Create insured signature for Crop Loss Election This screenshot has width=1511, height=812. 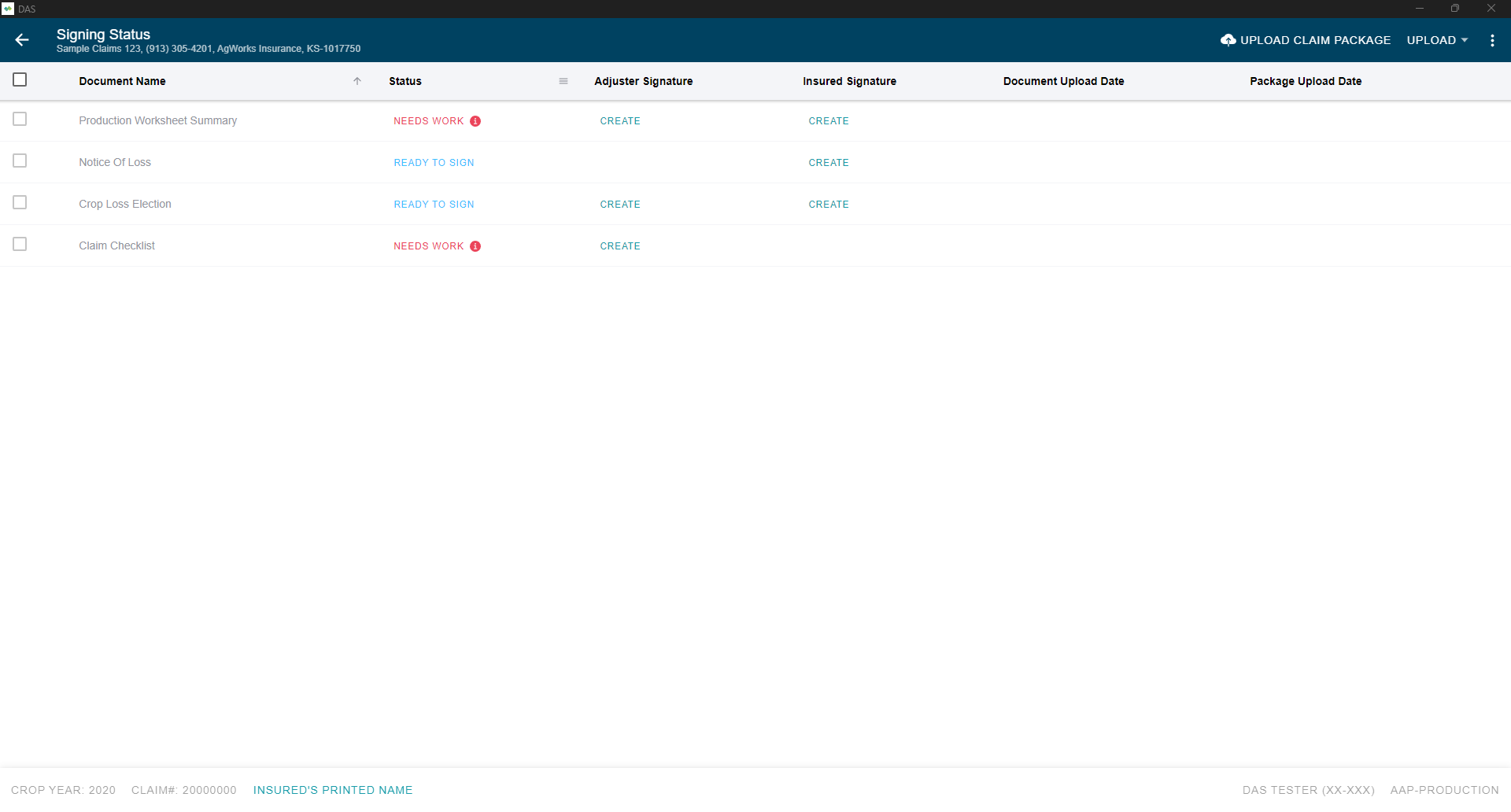(x=829, y=205)
